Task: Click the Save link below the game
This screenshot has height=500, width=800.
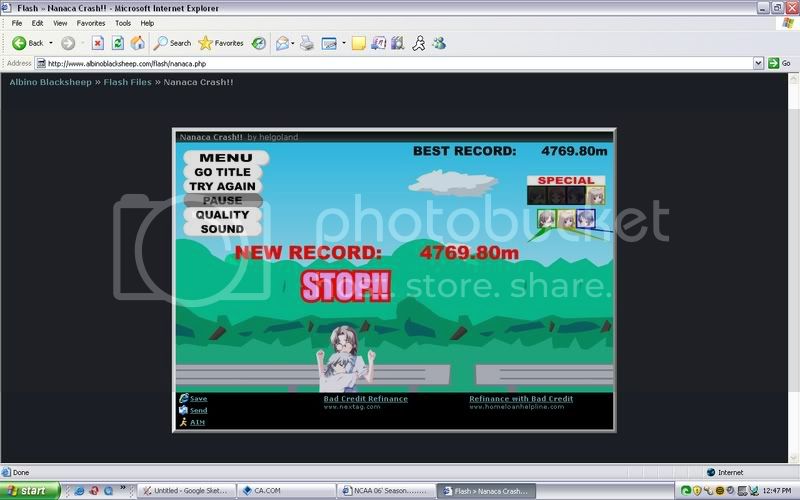Action: [198, 398]
